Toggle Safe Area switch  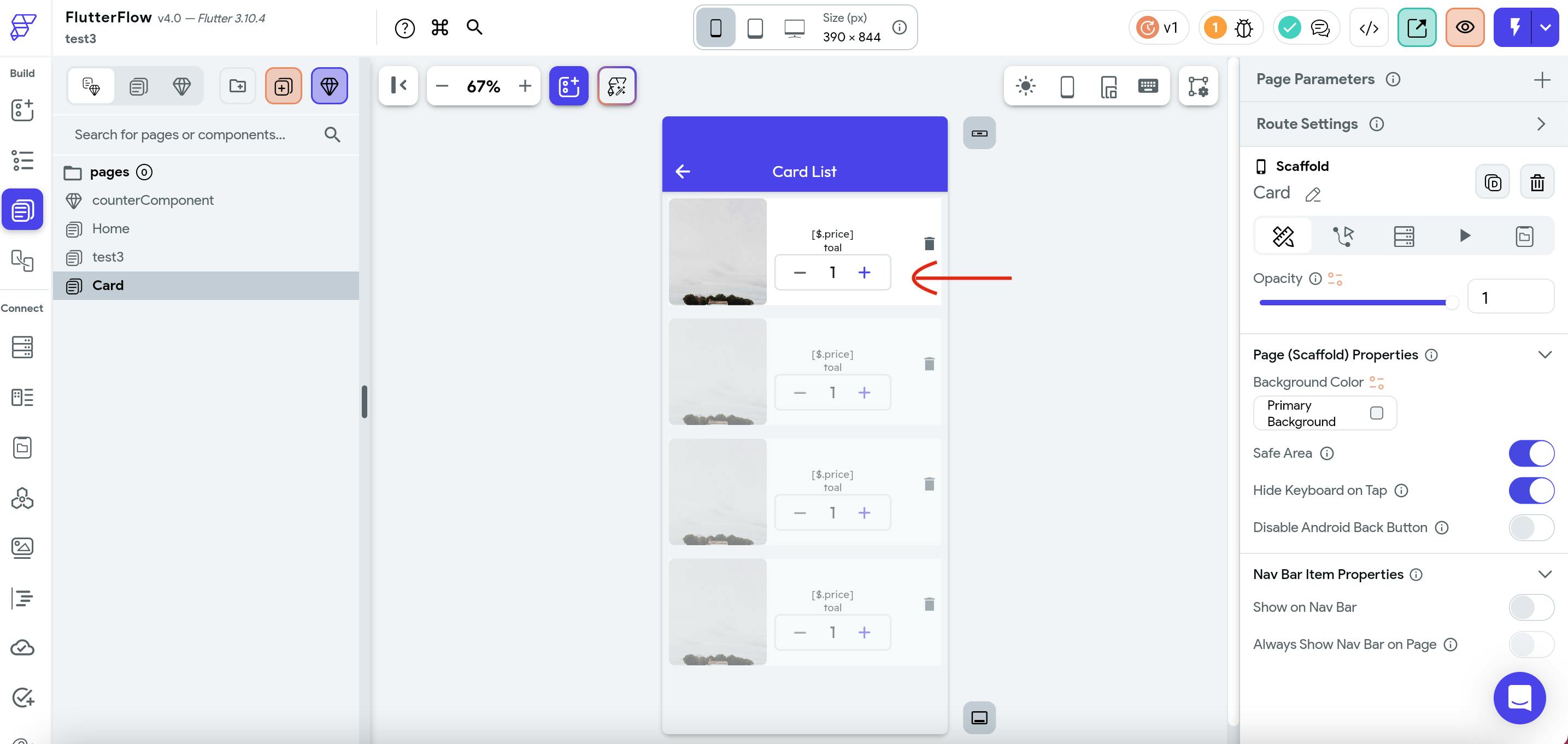(x=1531, y=453)
